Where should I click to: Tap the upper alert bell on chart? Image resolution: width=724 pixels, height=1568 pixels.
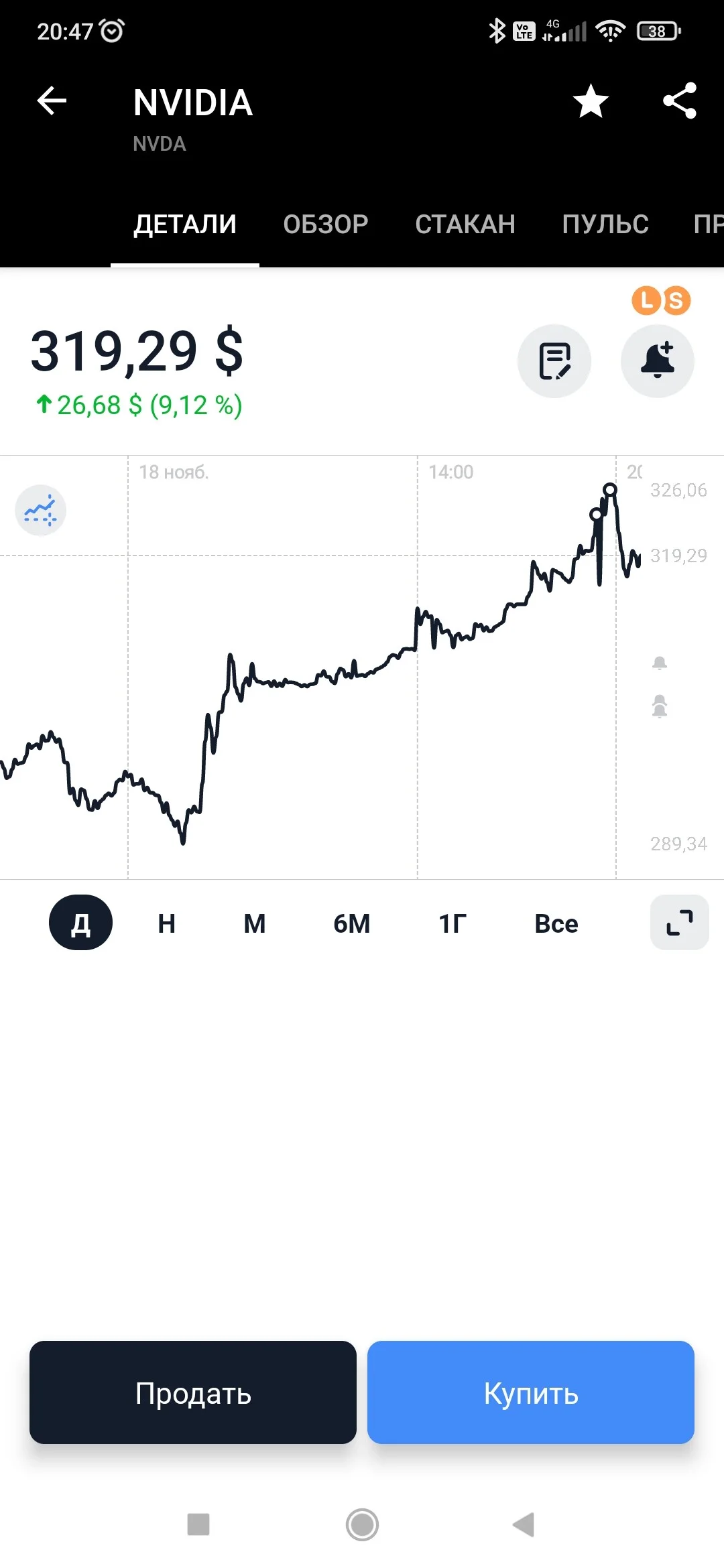click(660, 663)
